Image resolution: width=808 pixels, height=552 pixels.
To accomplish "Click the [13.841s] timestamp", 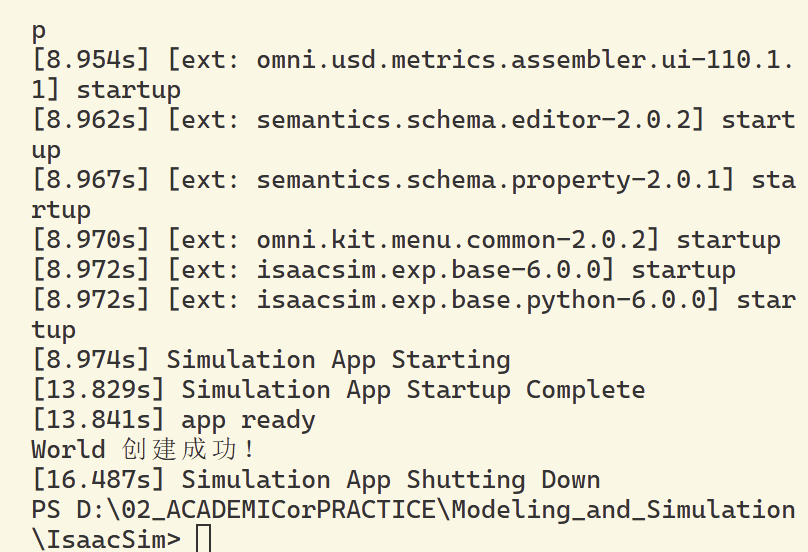I will tap(98, 420).
